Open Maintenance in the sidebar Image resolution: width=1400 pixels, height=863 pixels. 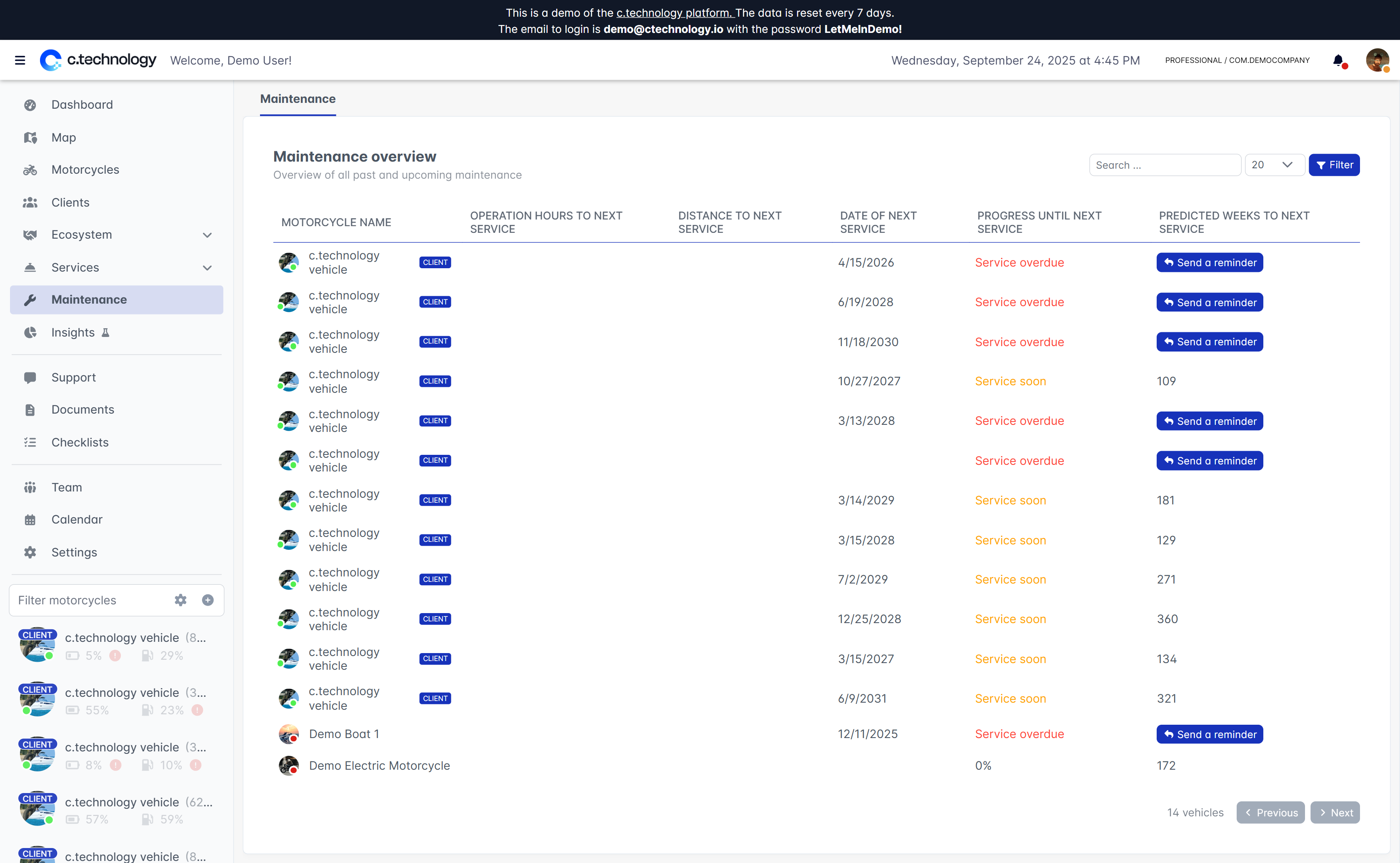(117, 299)
